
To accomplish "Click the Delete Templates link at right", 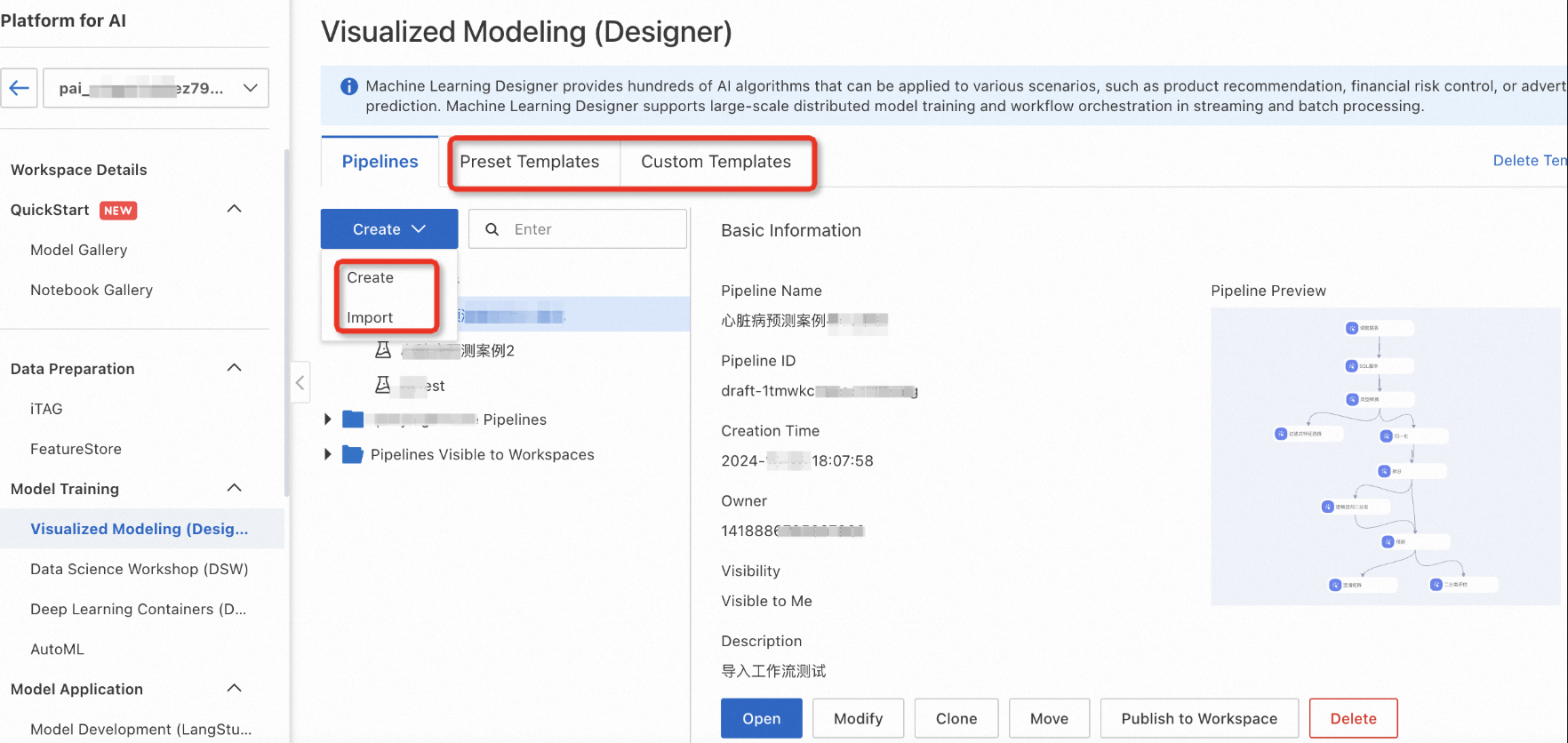I will tap(1530, 160).
